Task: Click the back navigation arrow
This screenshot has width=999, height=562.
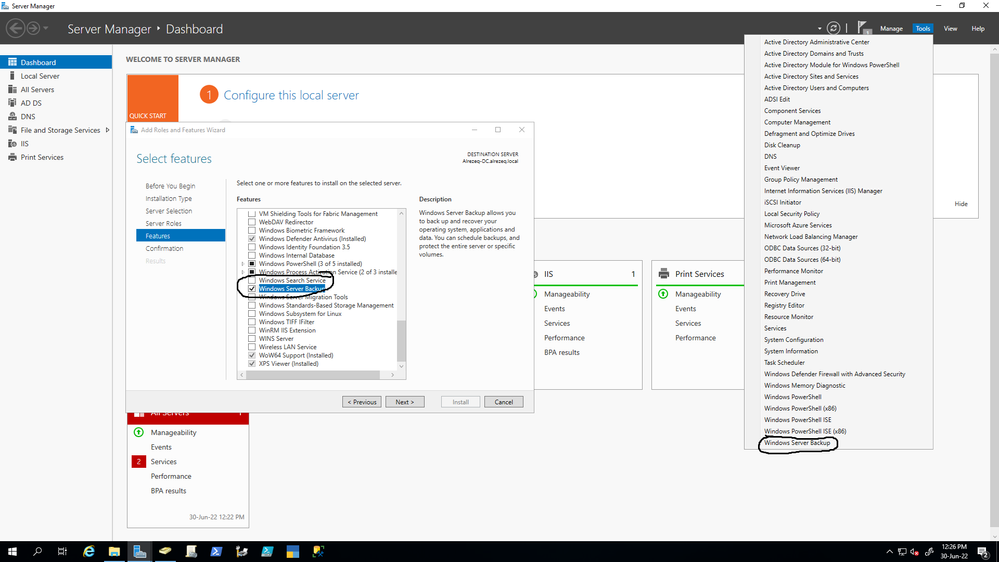Action: tap(15, 28)
